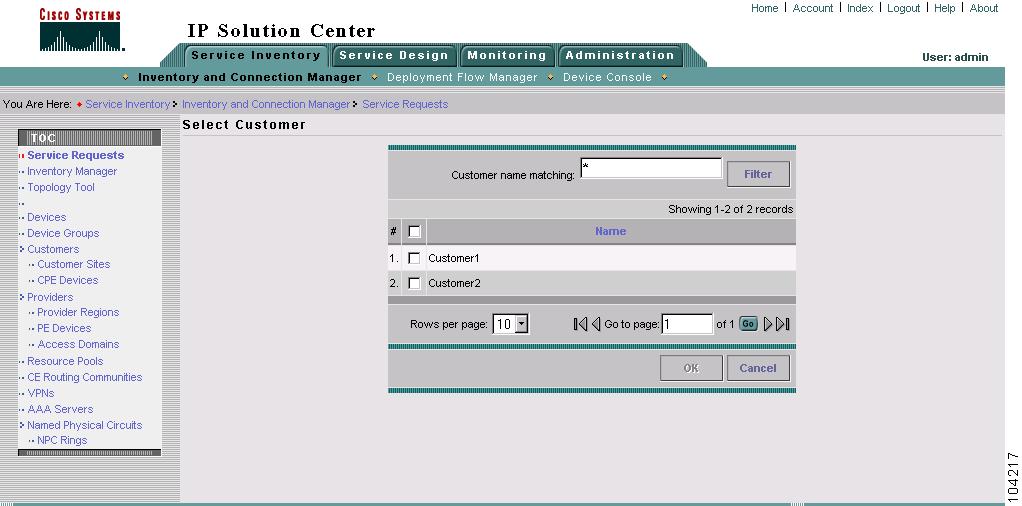The image size is (1022, 506).
Task: Open Providers in the TOC
Action: pyautogui.click(x=50, y=297)
